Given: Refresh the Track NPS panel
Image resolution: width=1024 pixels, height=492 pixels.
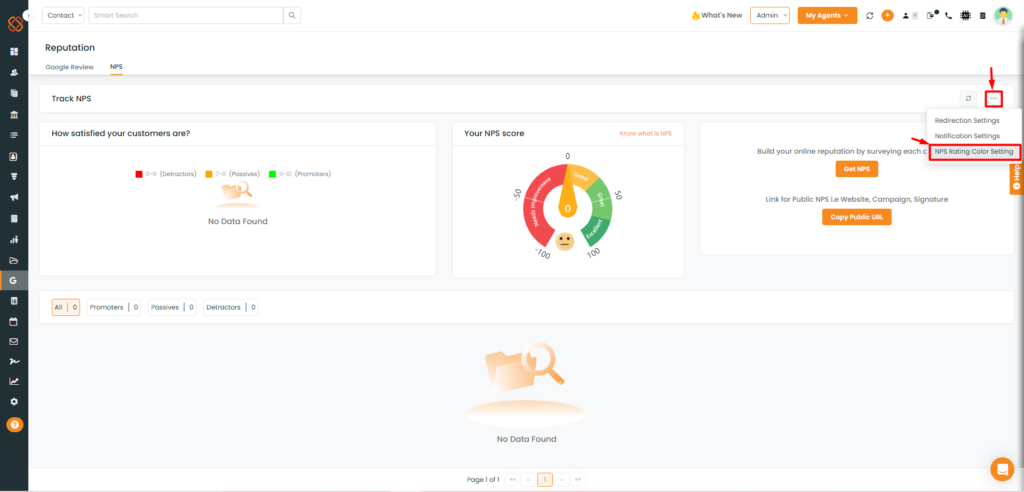Looking at the screenshot, I should coord(968,99).
